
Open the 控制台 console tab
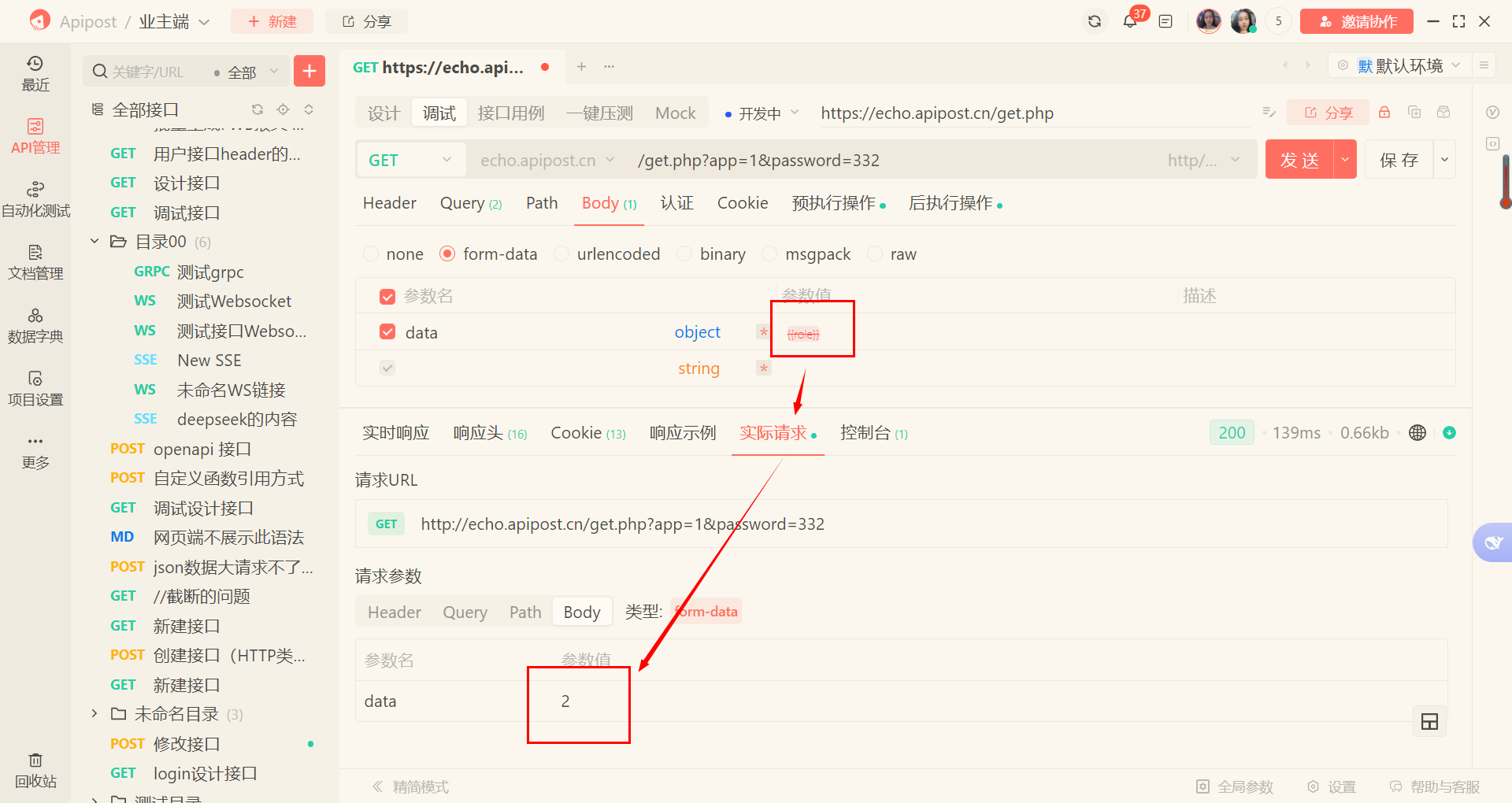click(x=874, y=433)
